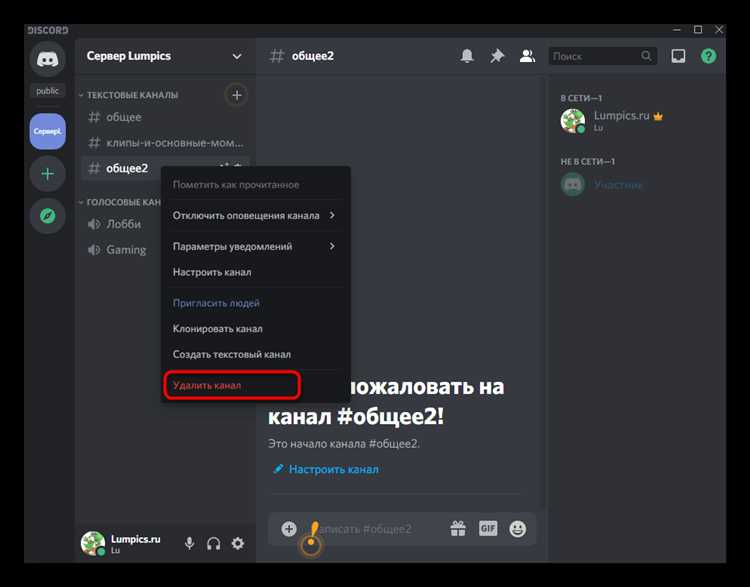Open the gift Nitro icon

coord(458,529)
